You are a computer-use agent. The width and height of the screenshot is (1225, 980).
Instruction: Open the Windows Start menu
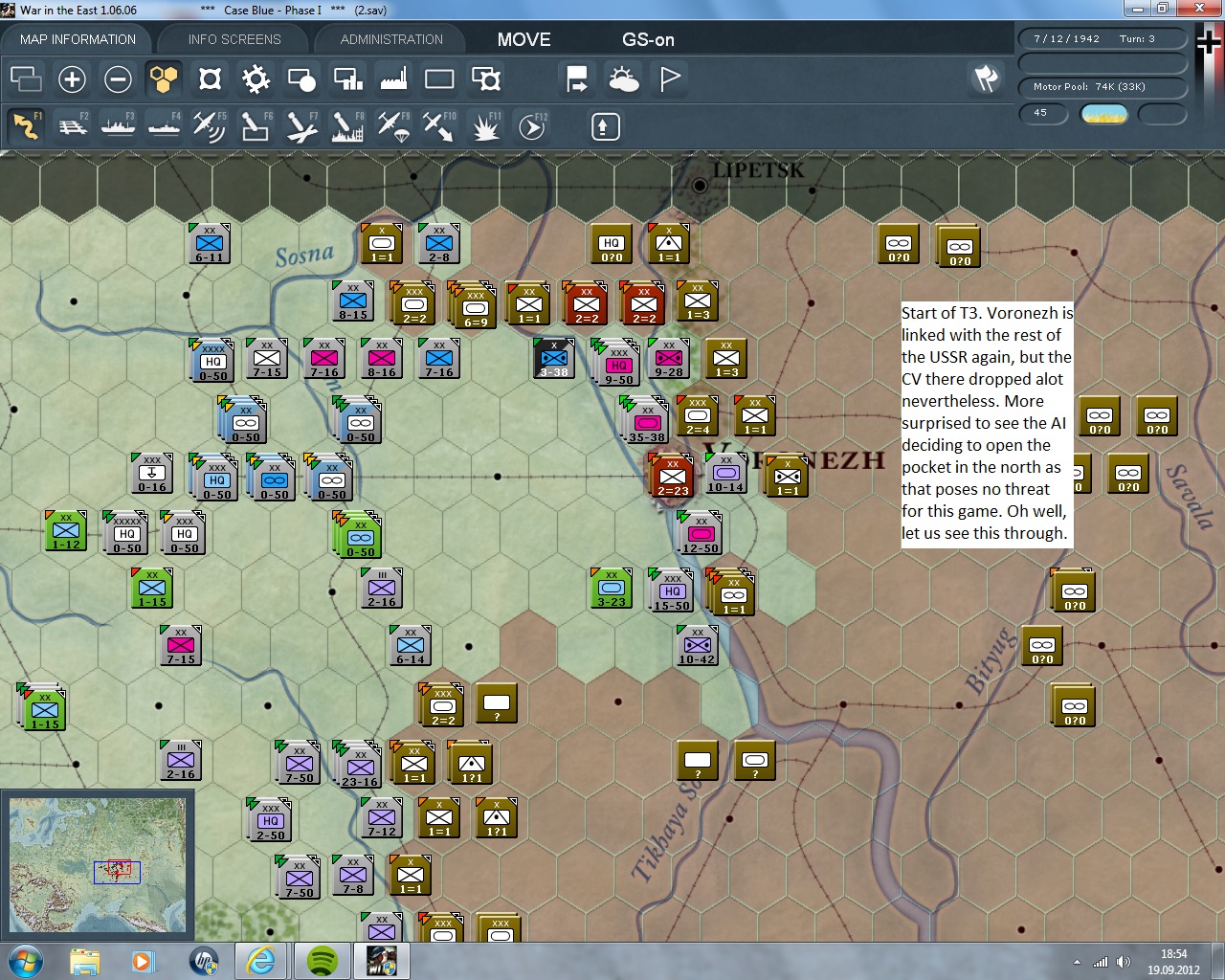coord(24,961)
